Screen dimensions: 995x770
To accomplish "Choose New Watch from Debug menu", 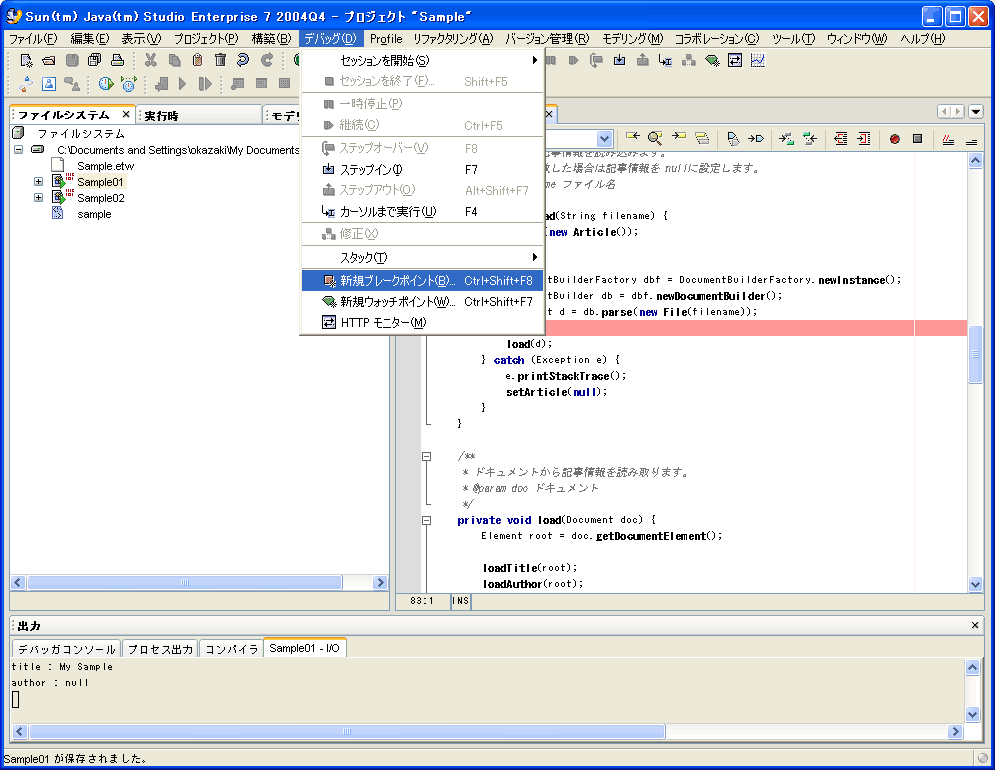I will click(x=423, y=302).
